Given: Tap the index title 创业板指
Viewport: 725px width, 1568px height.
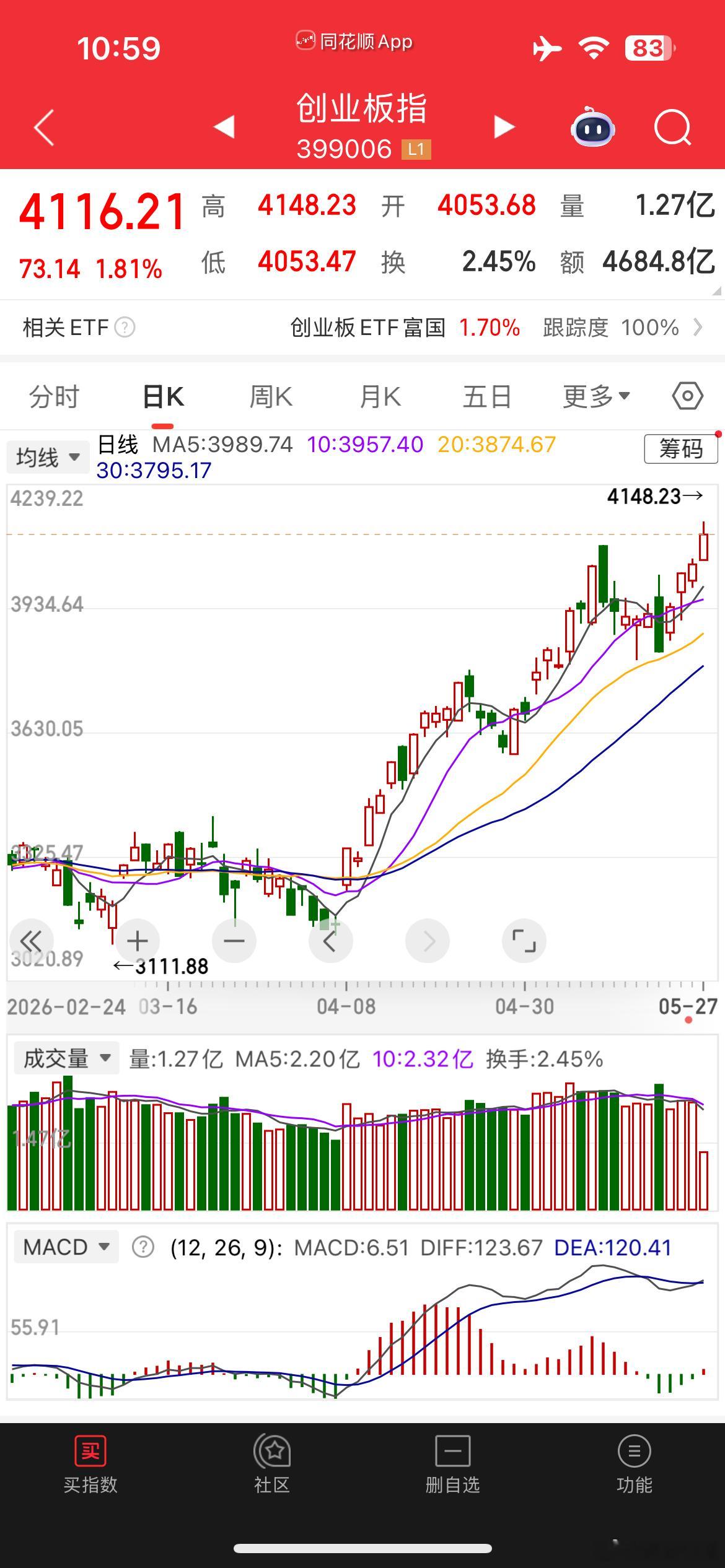Looking at the screenshot, I should (362, 109).
